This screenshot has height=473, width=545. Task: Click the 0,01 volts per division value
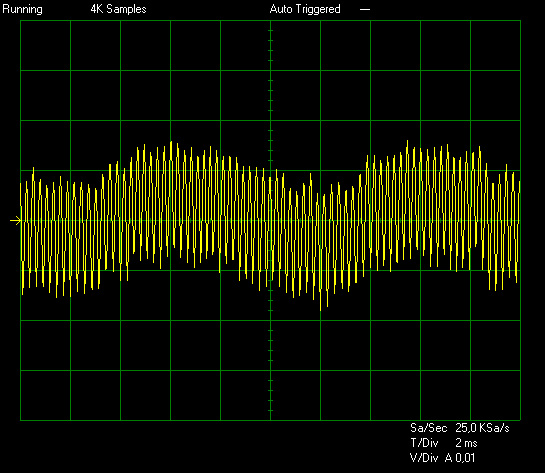point(465,458)
